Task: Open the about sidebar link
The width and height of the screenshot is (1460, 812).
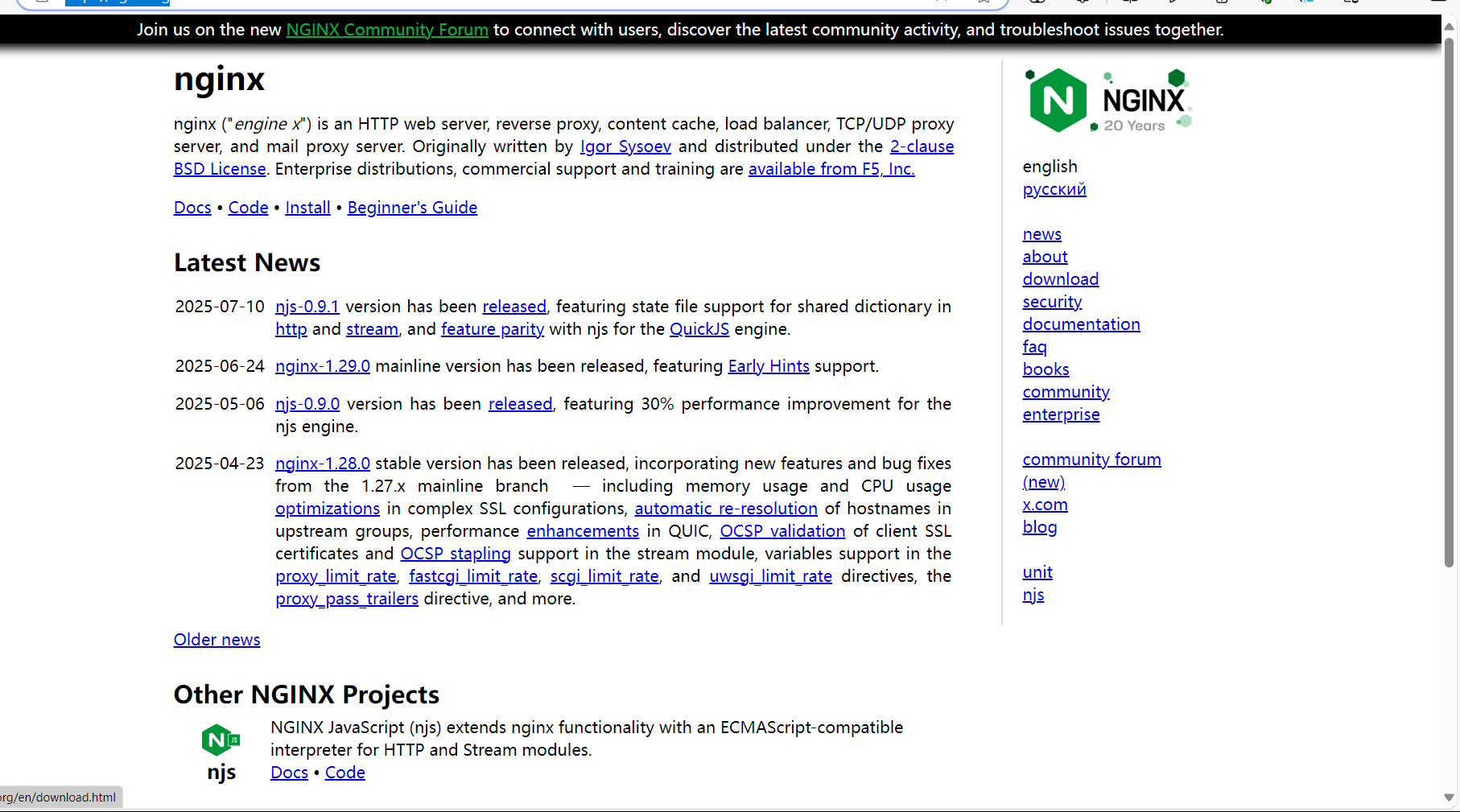Action: pos(1045,257)
